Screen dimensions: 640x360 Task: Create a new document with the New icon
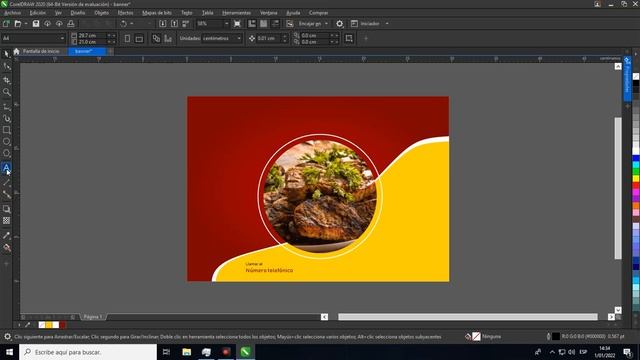tap(6, 24)
